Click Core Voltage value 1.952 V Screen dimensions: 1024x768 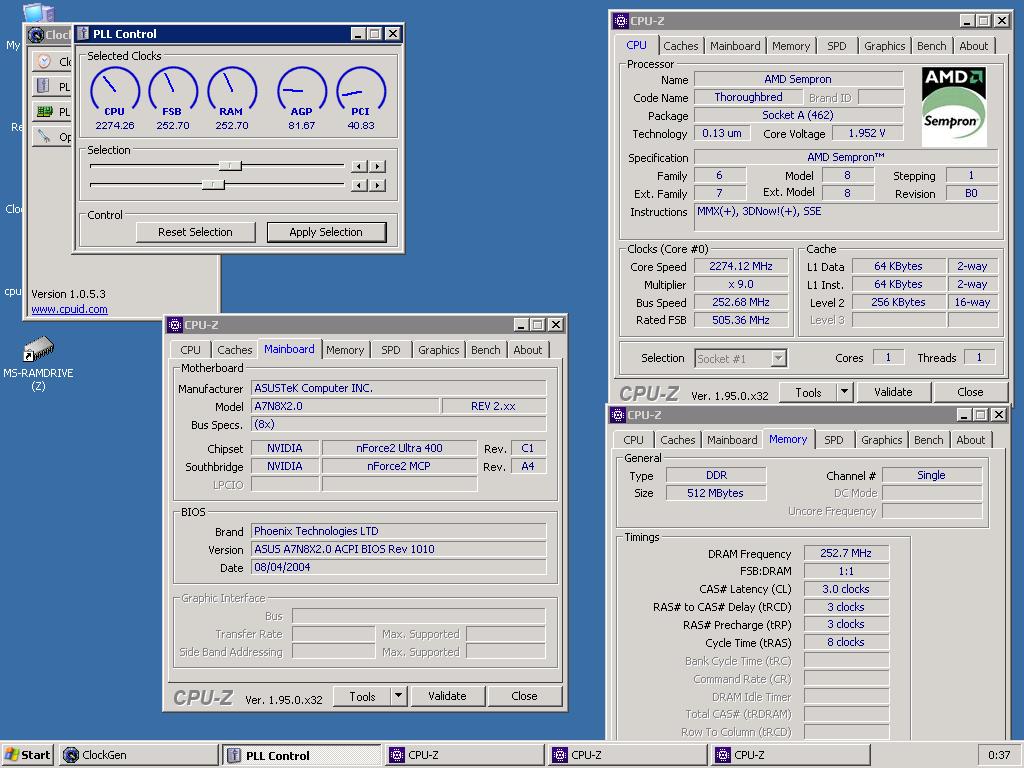[867, 133]
